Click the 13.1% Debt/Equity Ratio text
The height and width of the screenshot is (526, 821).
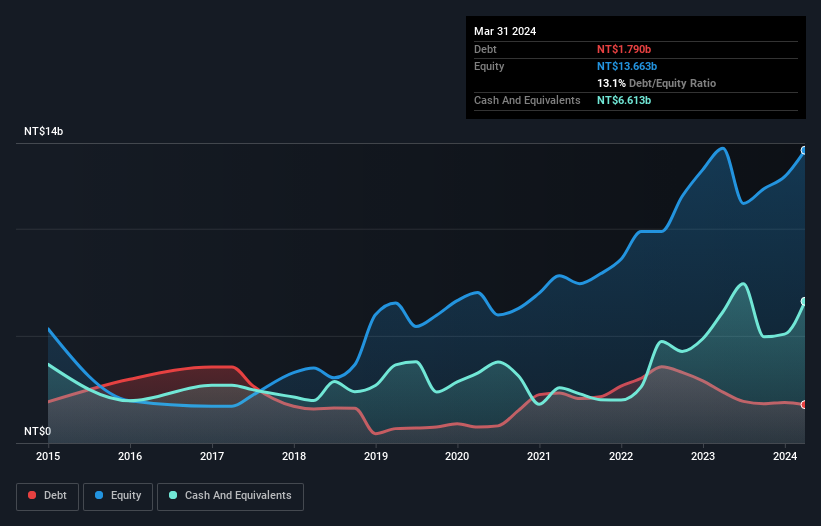(x=656, y=83)
